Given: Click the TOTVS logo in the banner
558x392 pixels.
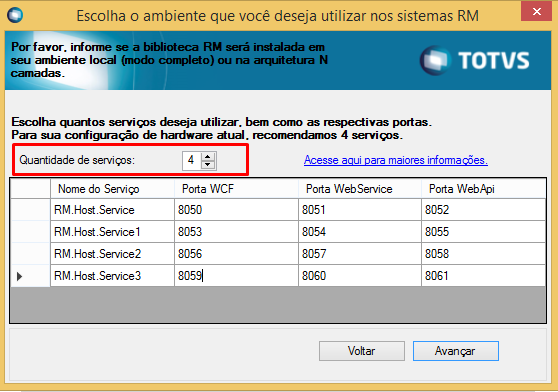Looking at the screenshot, I should pos(474,60).
